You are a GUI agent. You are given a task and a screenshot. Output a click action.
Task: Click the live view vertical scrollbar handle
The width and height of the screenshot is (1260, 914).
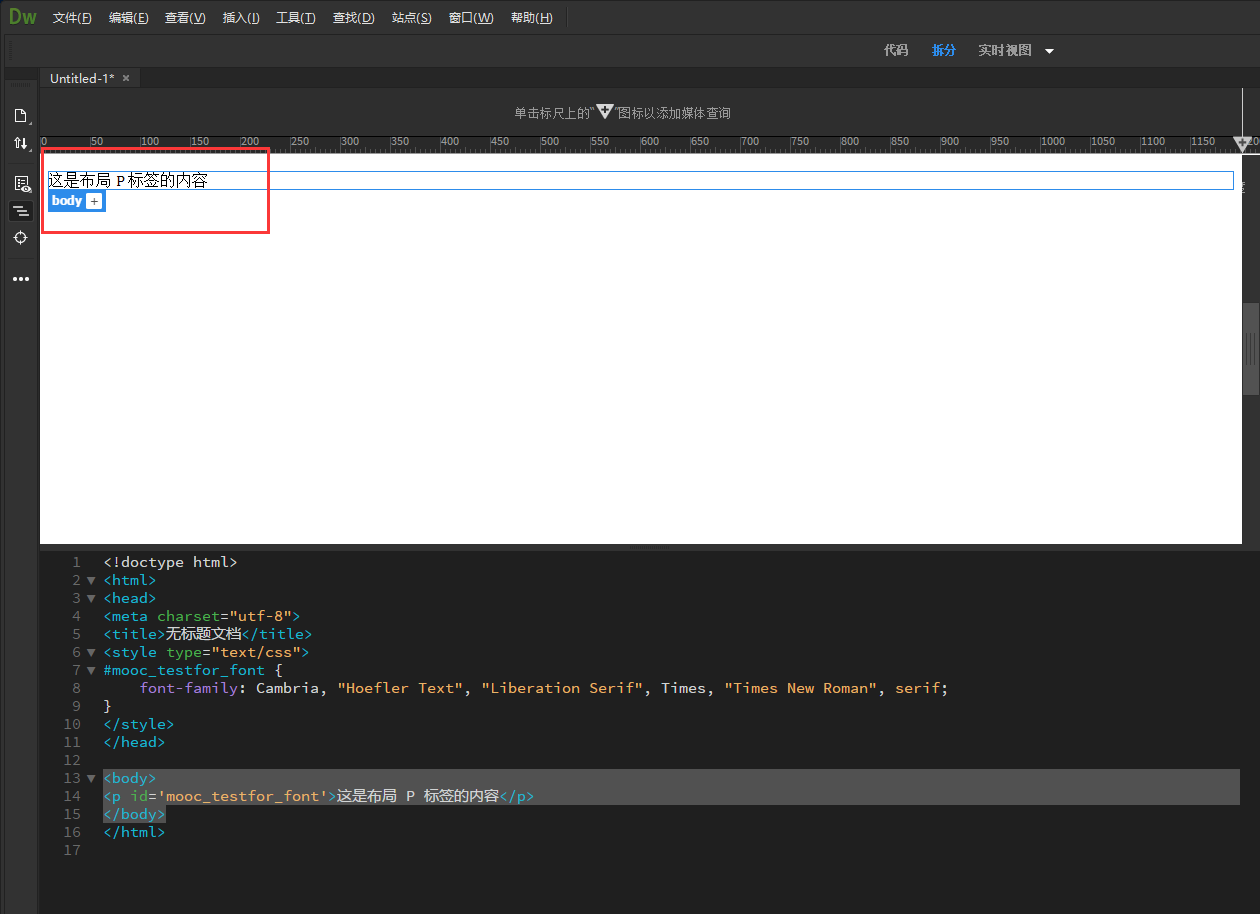pyautogui.click(x=1250, y=348)
